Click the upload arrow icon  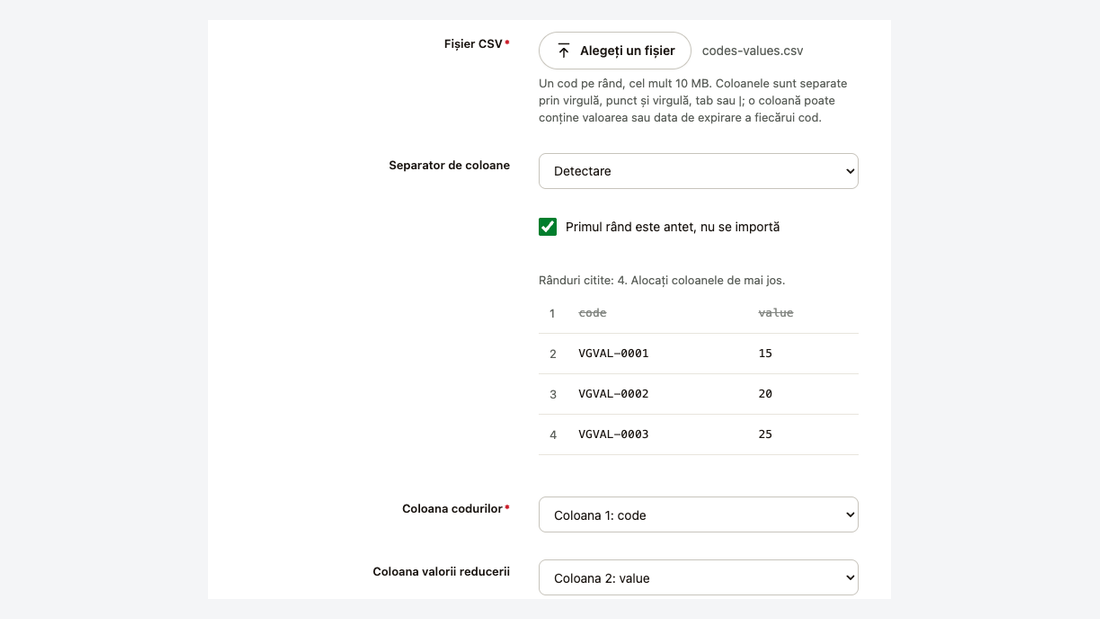coord(563,51)
